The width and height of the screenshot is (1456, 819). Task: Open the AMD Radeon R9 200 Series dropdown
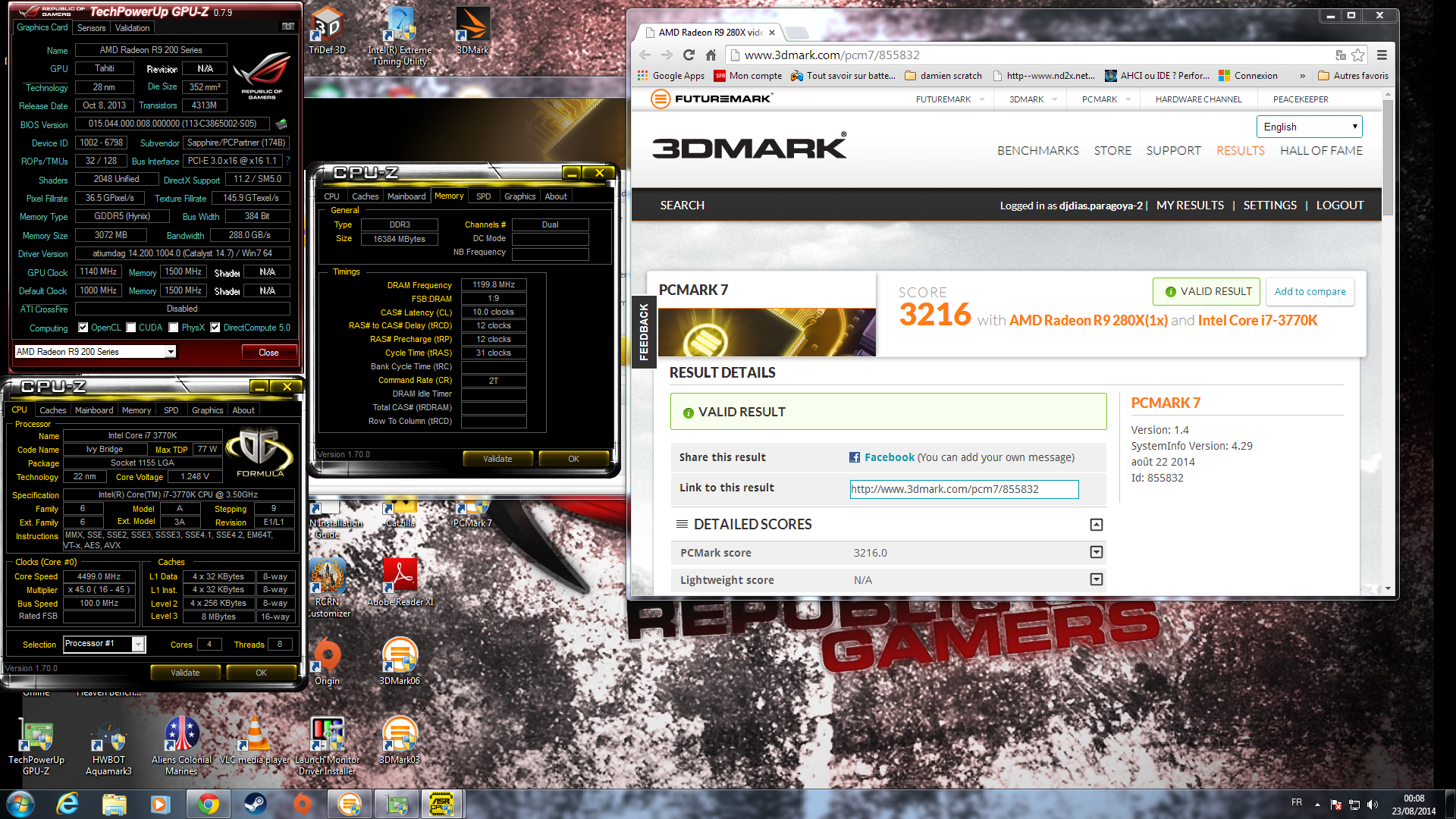tap(96, 352)
